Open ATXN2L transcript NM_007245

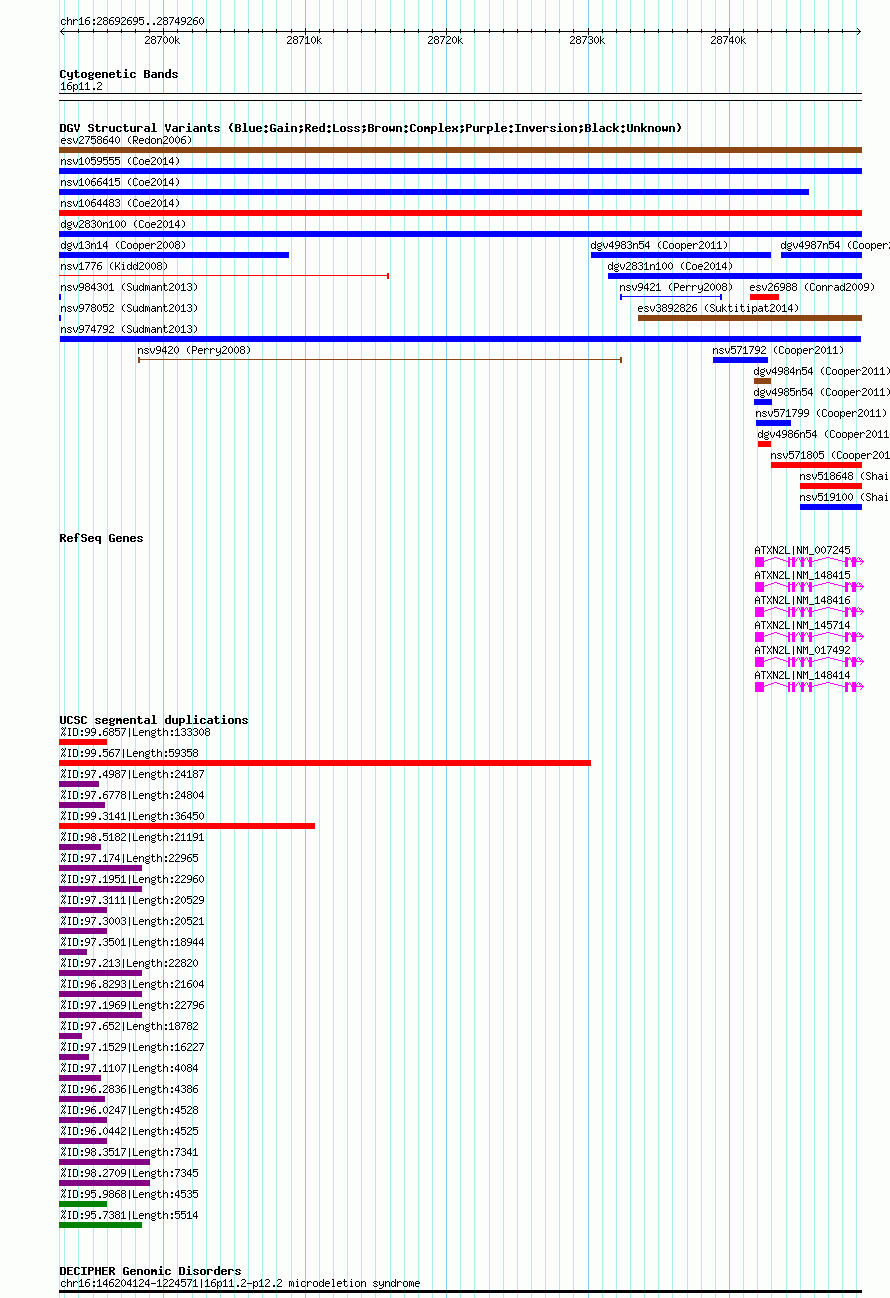coord(808,562)
